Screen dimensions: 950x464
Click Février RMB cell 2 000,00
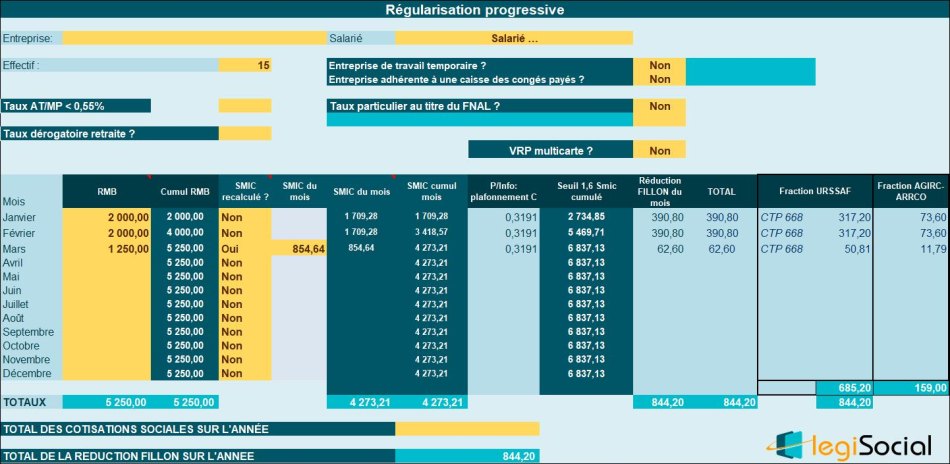(107, 233)
